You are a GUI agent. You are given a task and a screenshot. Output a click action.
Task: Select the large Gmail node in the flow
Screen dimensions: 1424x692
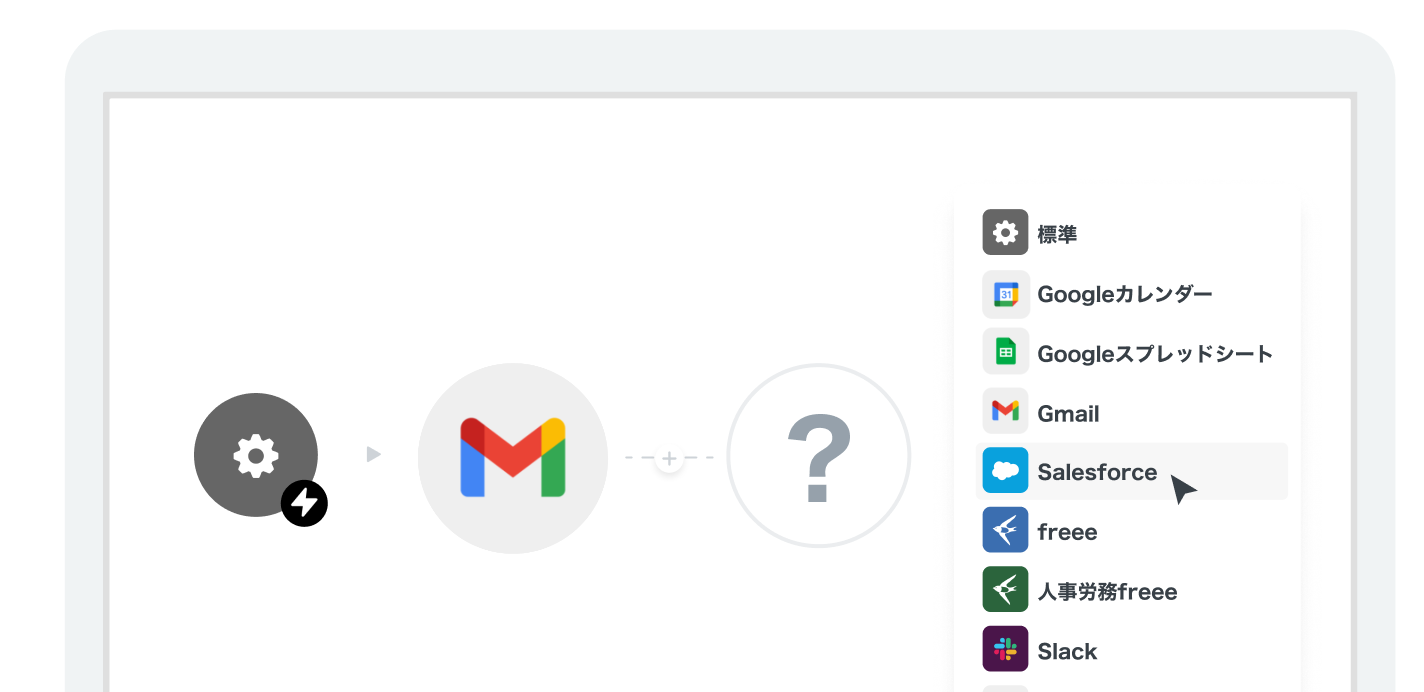click(512, 458)
